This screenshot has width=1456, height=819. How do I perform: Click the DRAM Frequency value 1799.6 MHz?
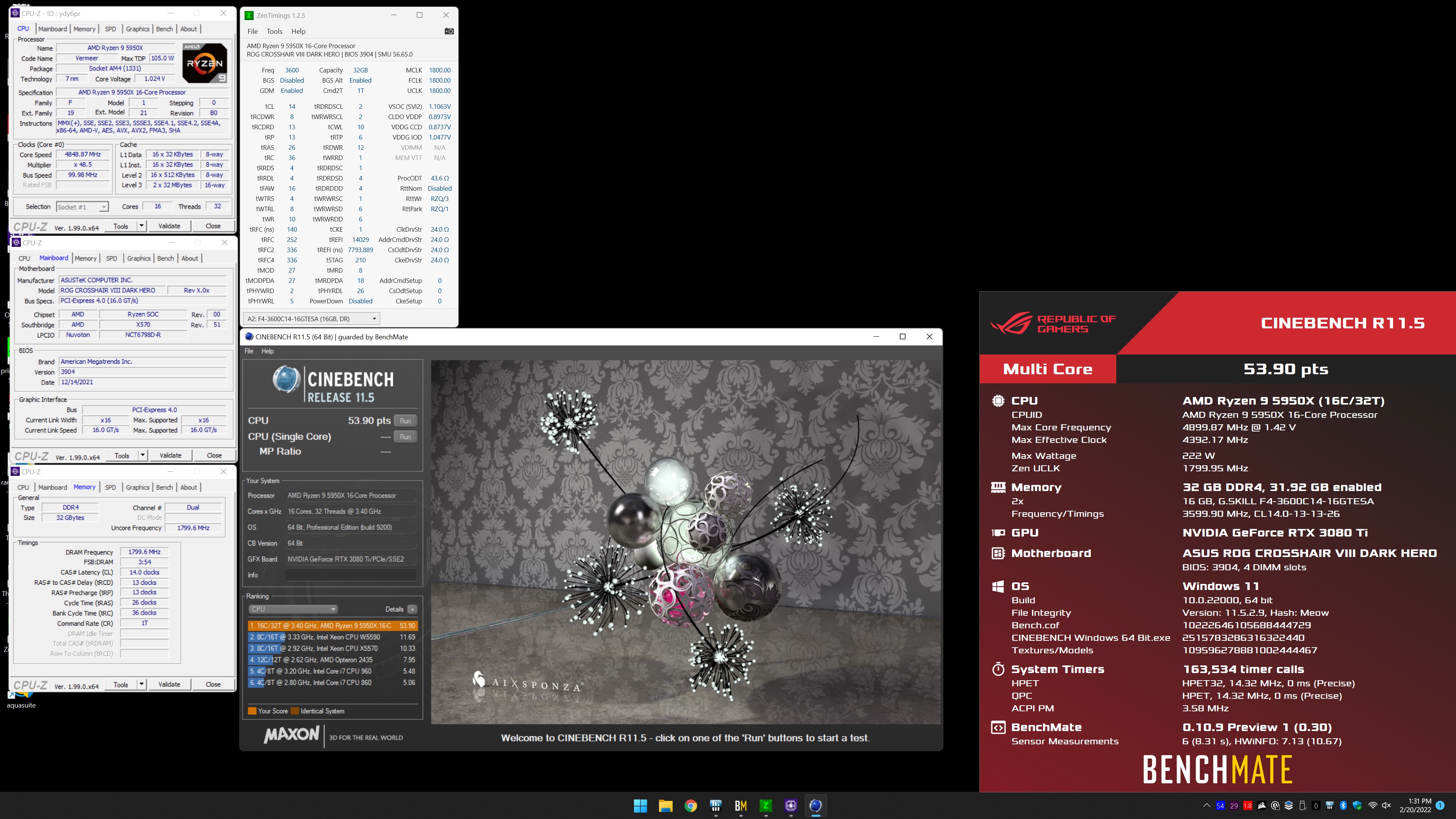pos(144,552)
